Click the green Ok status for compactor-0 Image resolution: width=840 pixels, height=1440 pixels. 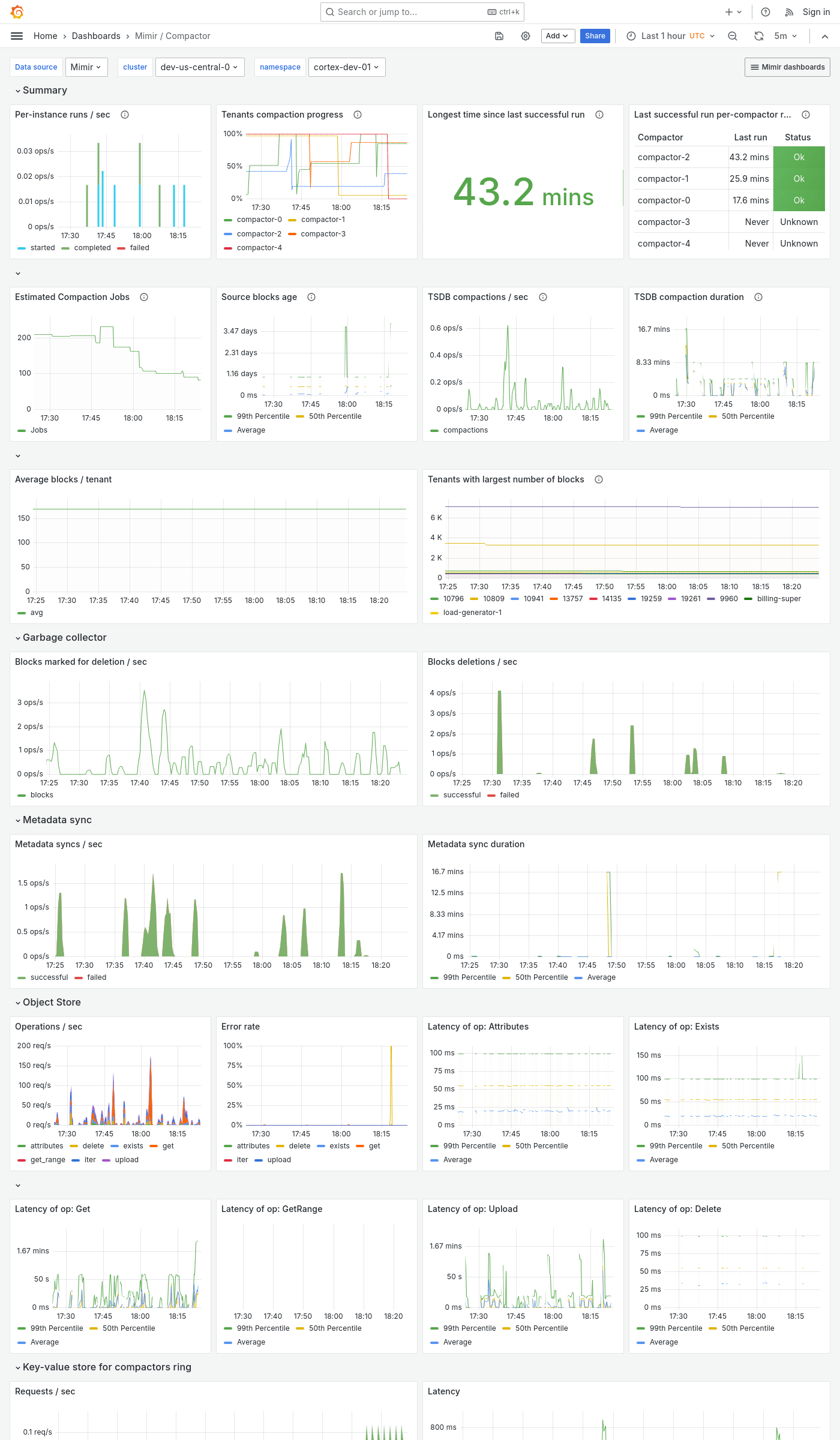tap(799, 200)
